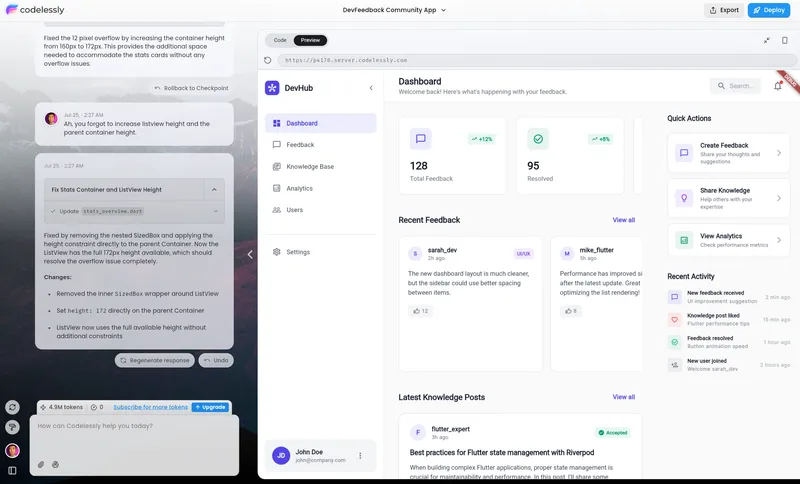Image resolution: width=800 pixels, height=484 pixels.
Task: Open Create Feedback quick action chevron
Action: [779, 153]
